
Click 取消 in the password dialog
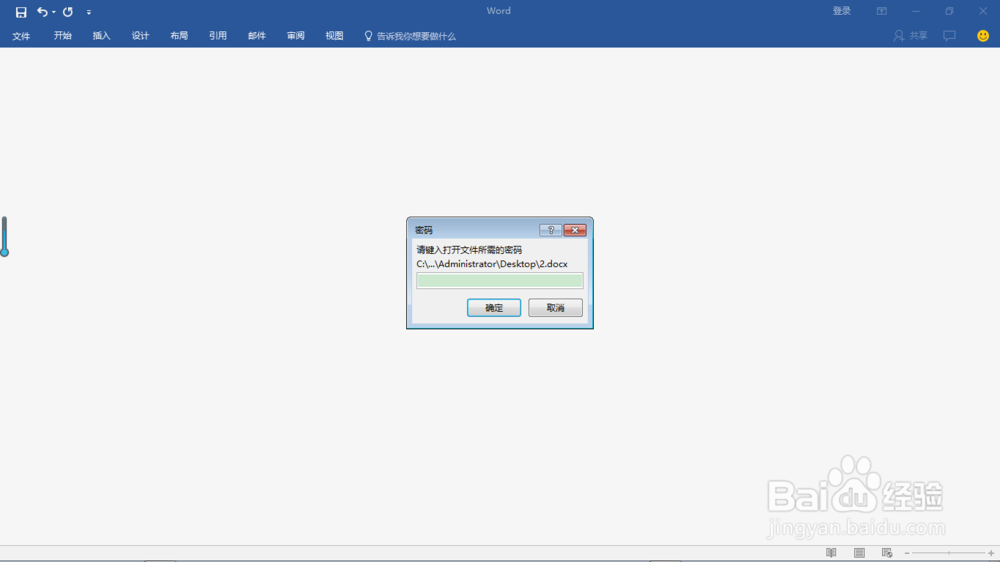pyautogui.click(x=555, y=307)
